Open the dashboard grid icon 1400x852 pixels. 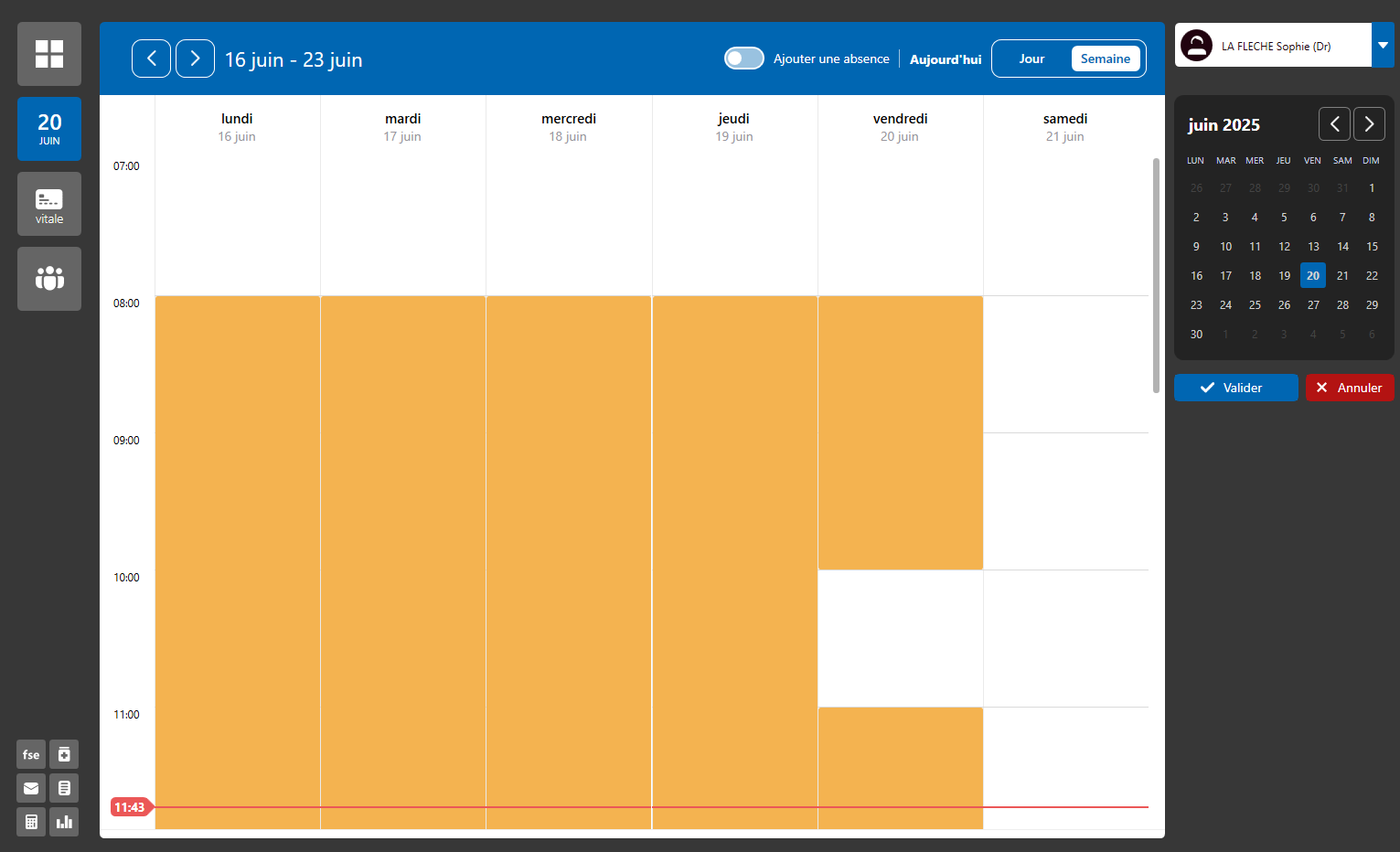[49, 54]
